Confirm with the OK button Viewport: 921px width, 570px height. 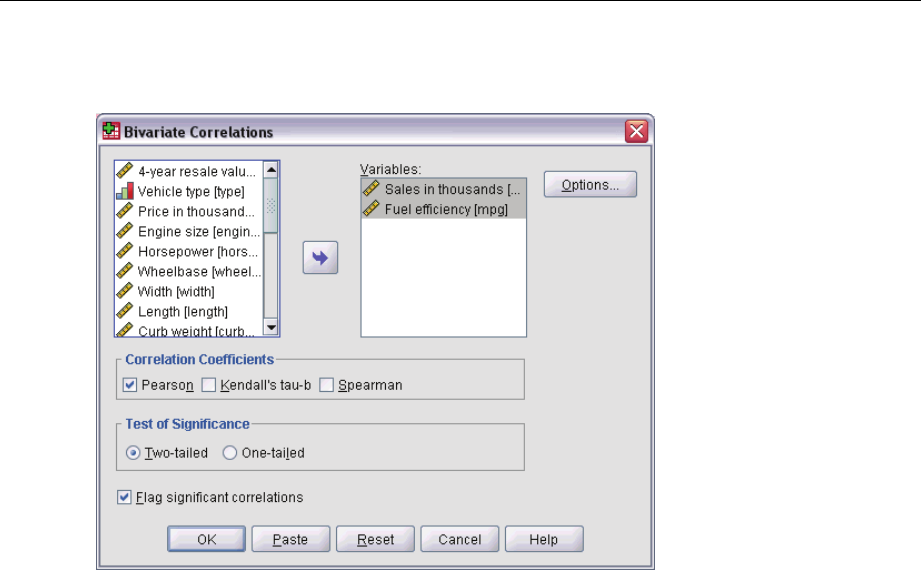[207, 539]
